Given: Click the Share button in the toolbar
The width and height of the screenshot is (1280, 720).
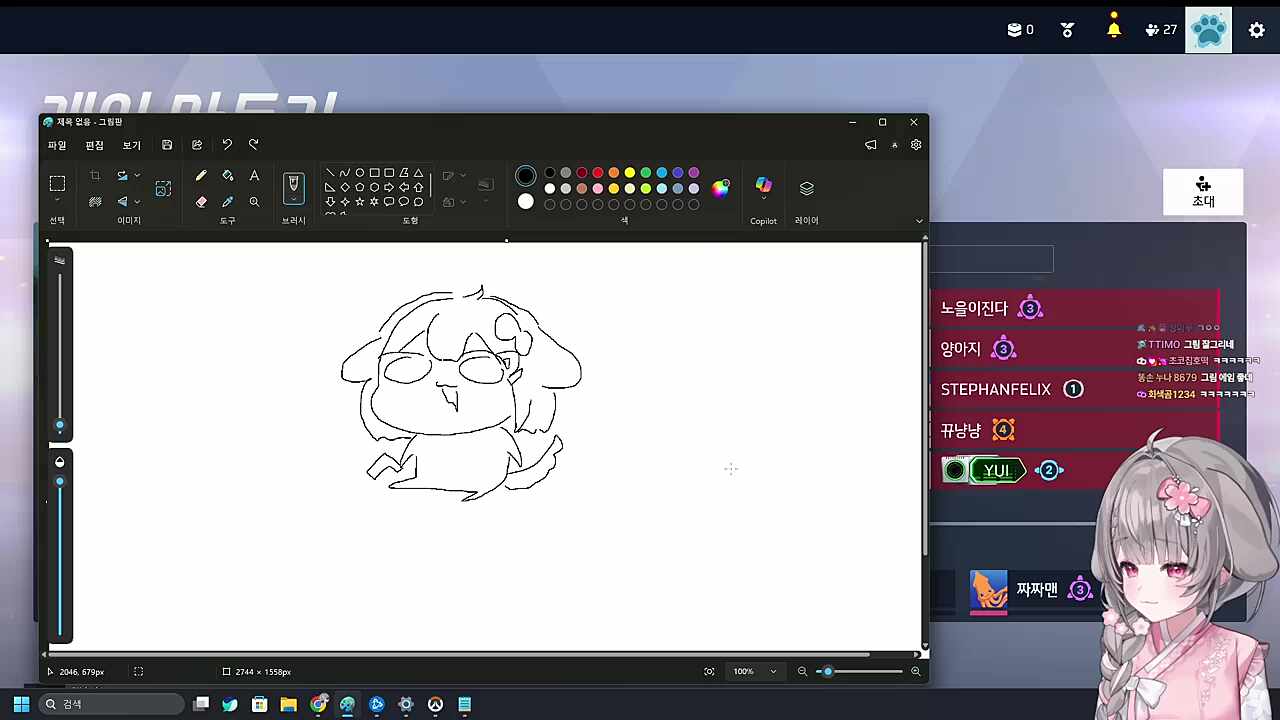Looking at the screenshot, I should 197,144.
